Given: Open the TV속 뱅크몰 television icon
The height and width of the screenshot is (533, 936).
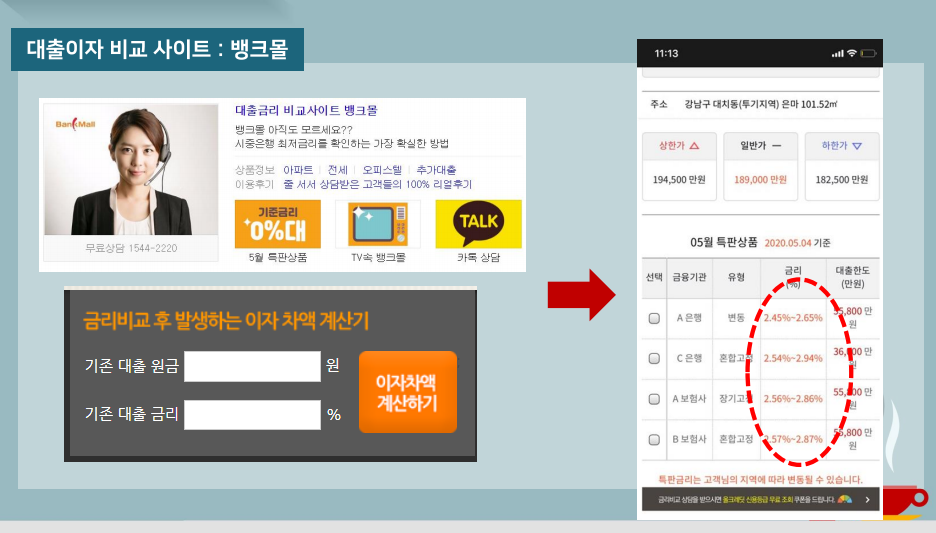Looking at the screenshot, I should coord(378,224).
